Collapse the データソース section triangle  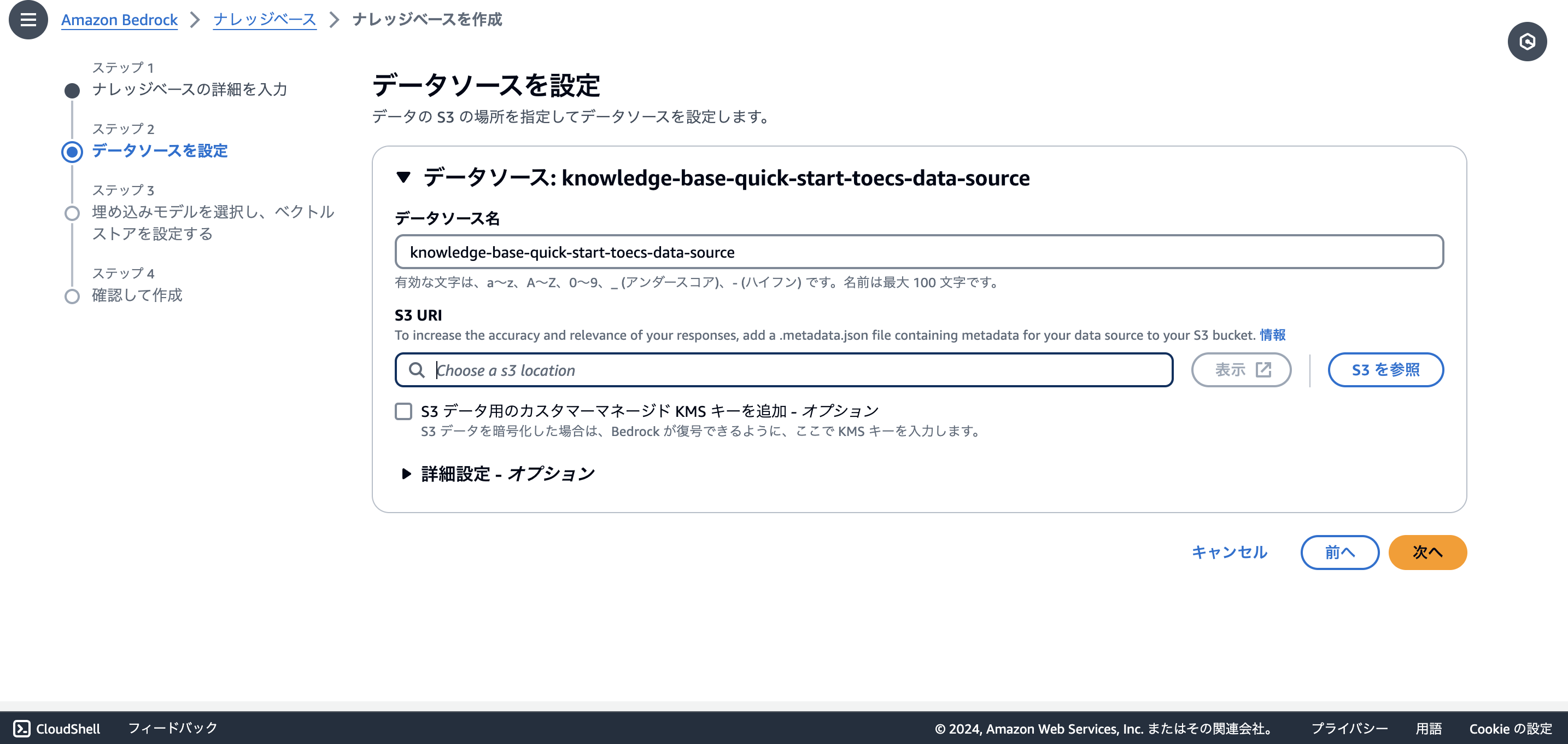coord(404,178)
